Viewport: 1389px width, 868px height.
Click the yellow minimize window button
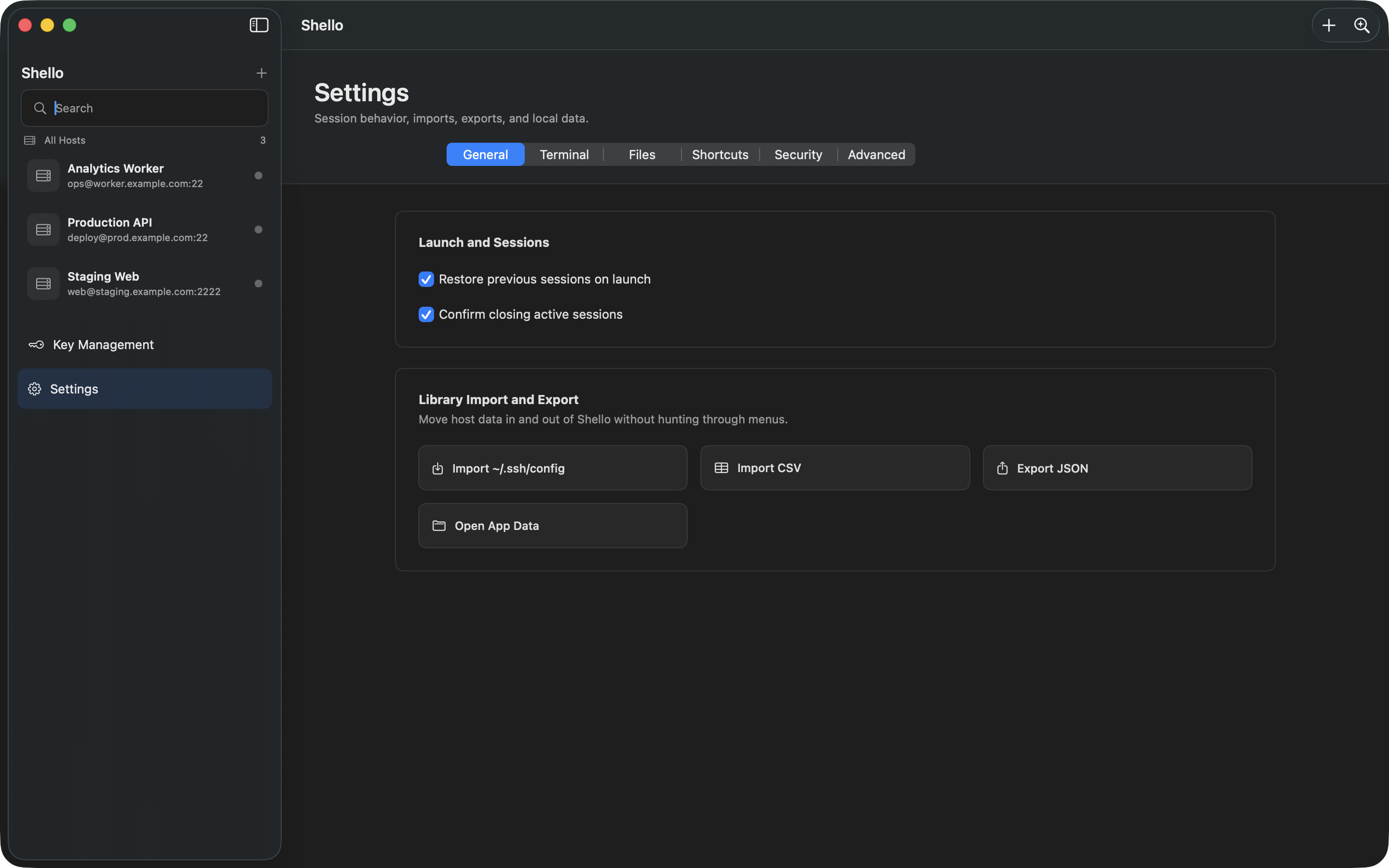(x=47, y=25)
